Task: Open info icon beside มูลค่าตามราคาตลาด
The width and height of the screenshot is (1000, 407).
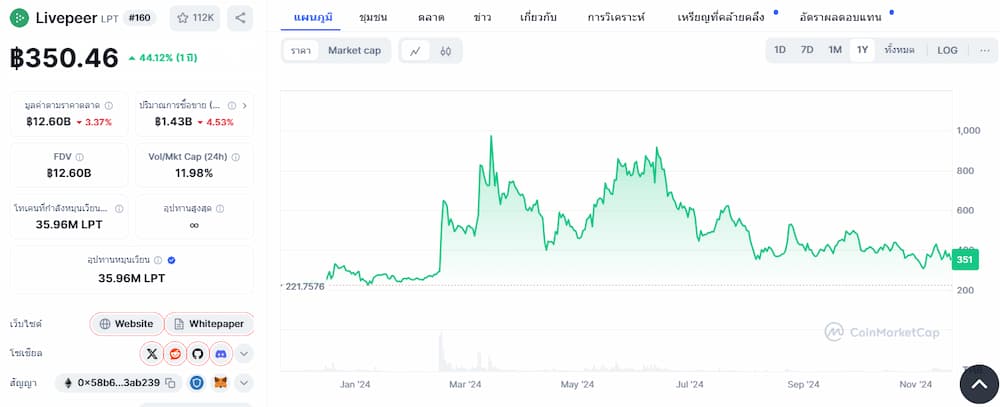Action: point(109,105)
